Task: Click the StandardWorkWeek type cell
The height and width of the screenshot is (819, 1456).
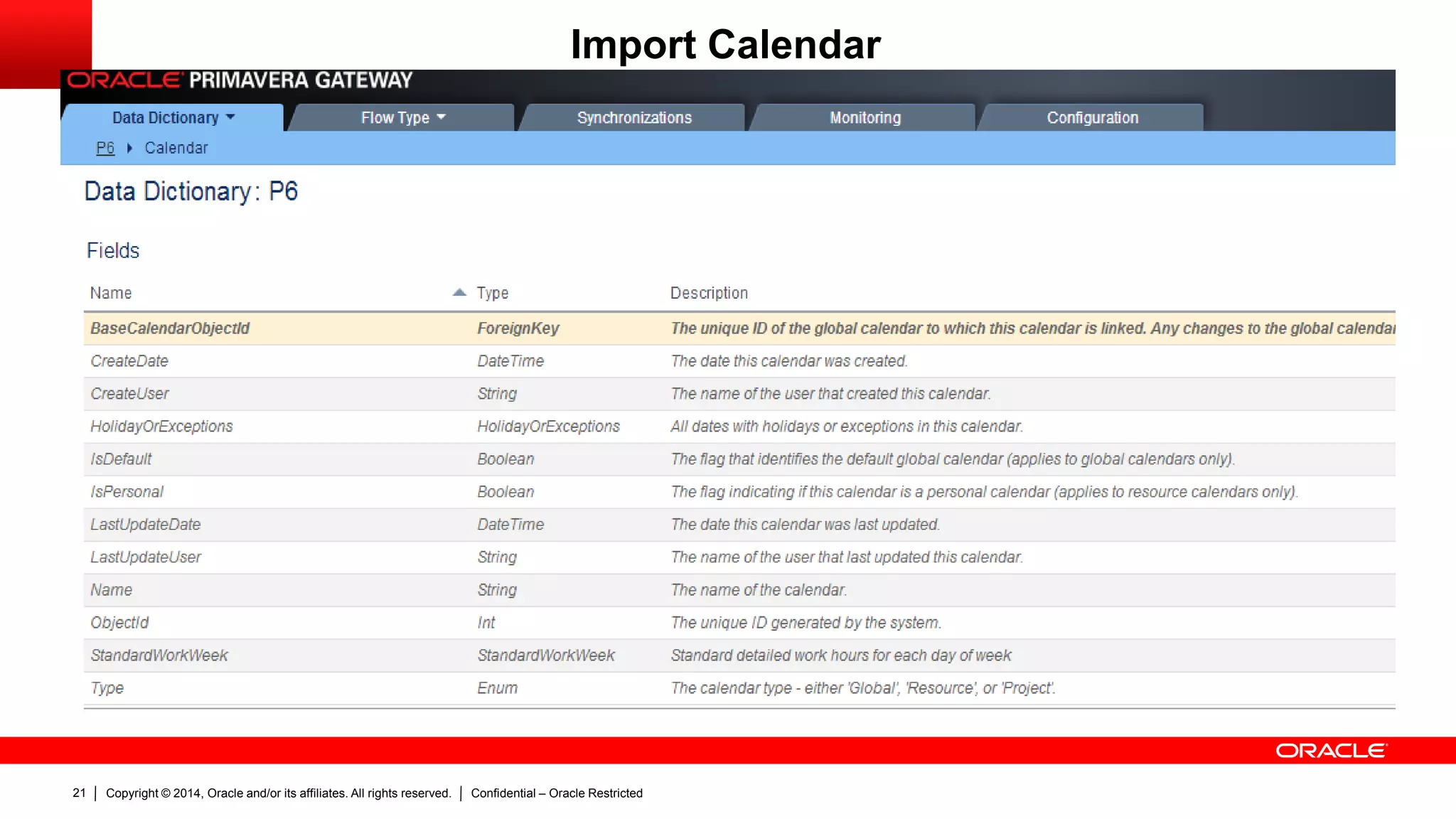Action: coord(546,655)
